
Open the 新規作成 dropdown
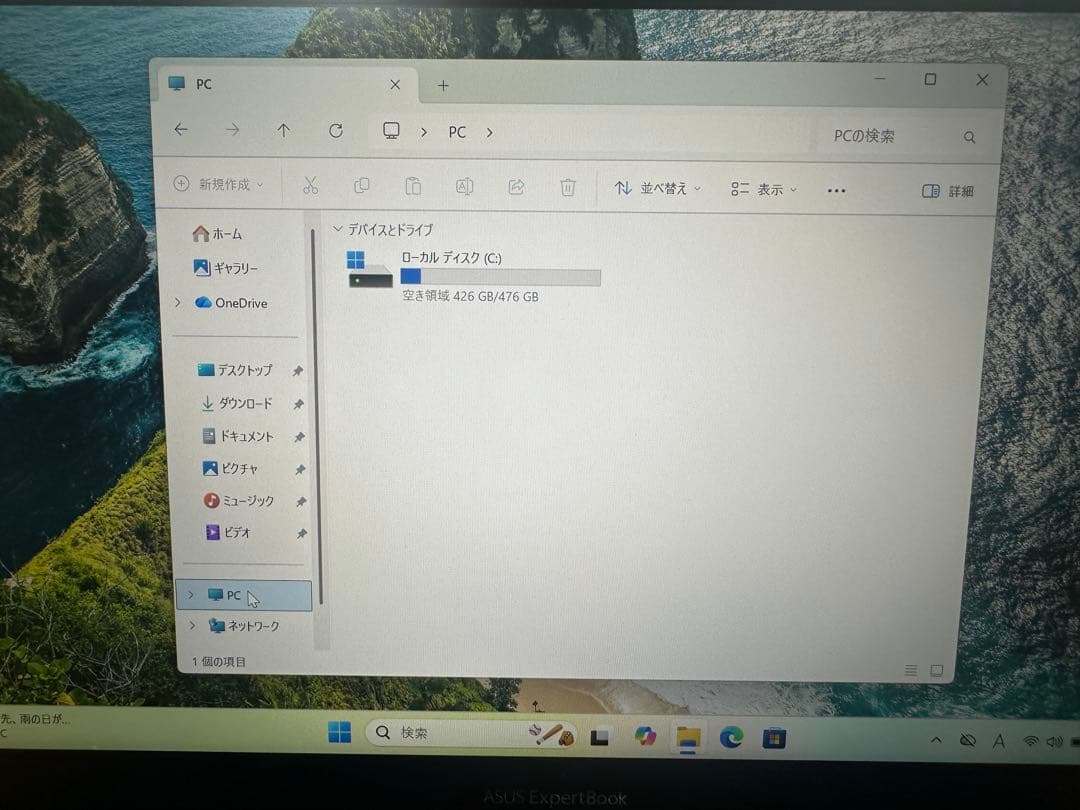(218, 185)
